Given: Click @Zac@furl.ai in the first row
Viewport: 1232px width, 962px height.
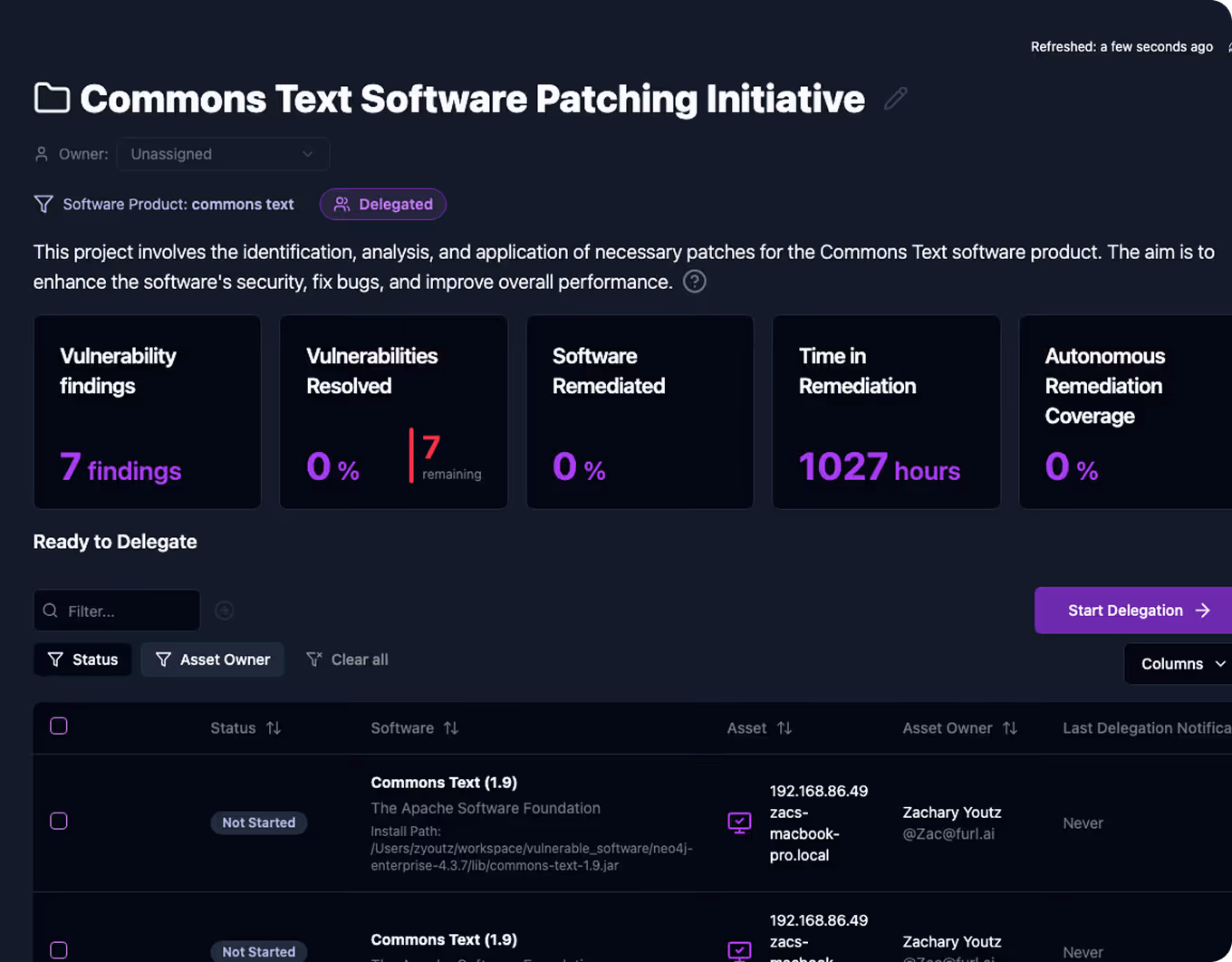Looking at the screenshot, I should pos(948,834).
